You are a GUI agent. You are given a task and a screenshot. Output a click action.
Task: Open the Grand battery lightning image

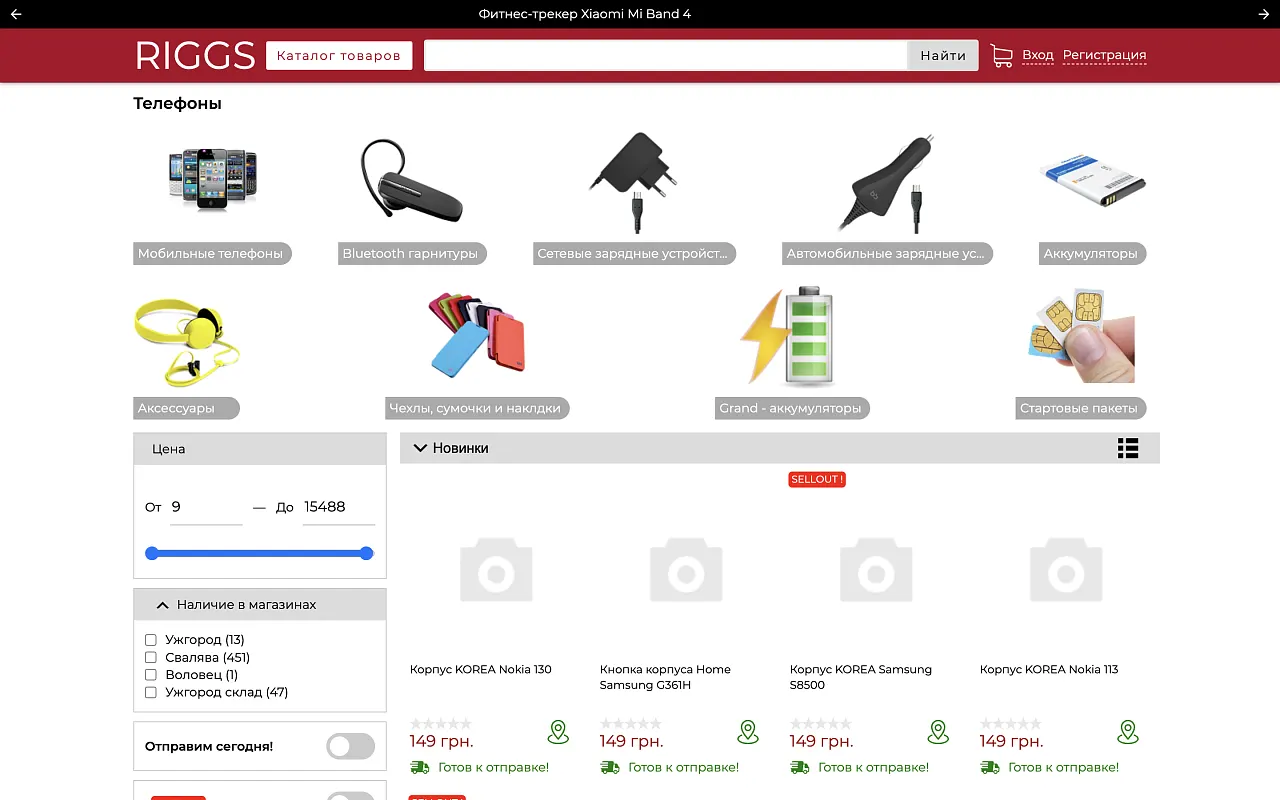pyautogui.click(x=790, y=336)
